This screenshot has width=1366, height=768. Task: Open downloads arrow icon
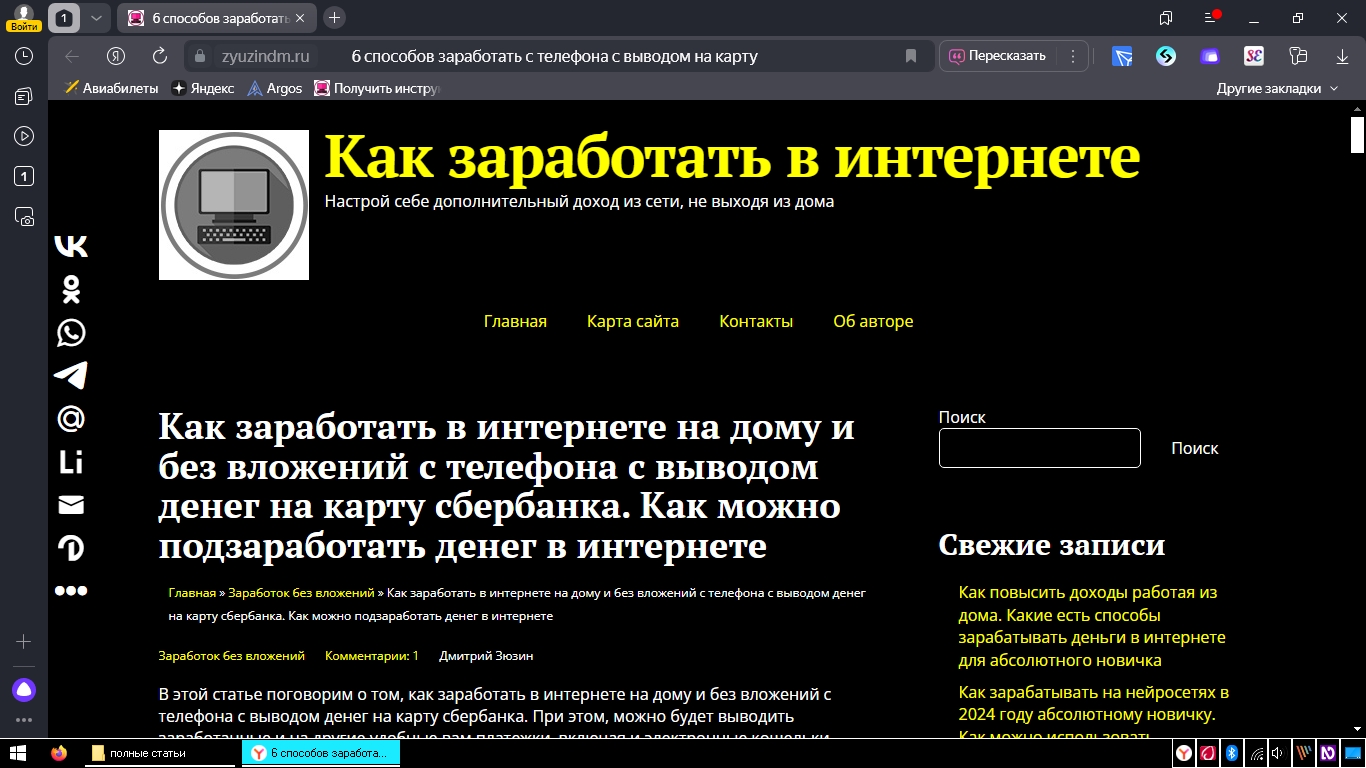tap(1342, 57)
